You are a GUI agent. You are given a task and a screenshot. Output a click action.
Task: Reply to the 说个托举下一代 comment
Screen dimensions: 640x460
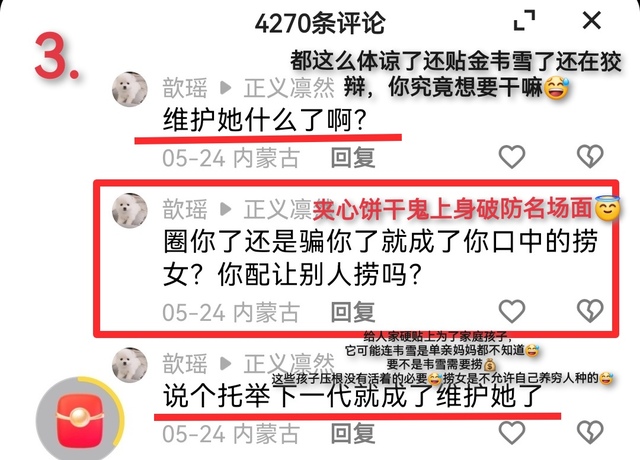tap(353, 433)
